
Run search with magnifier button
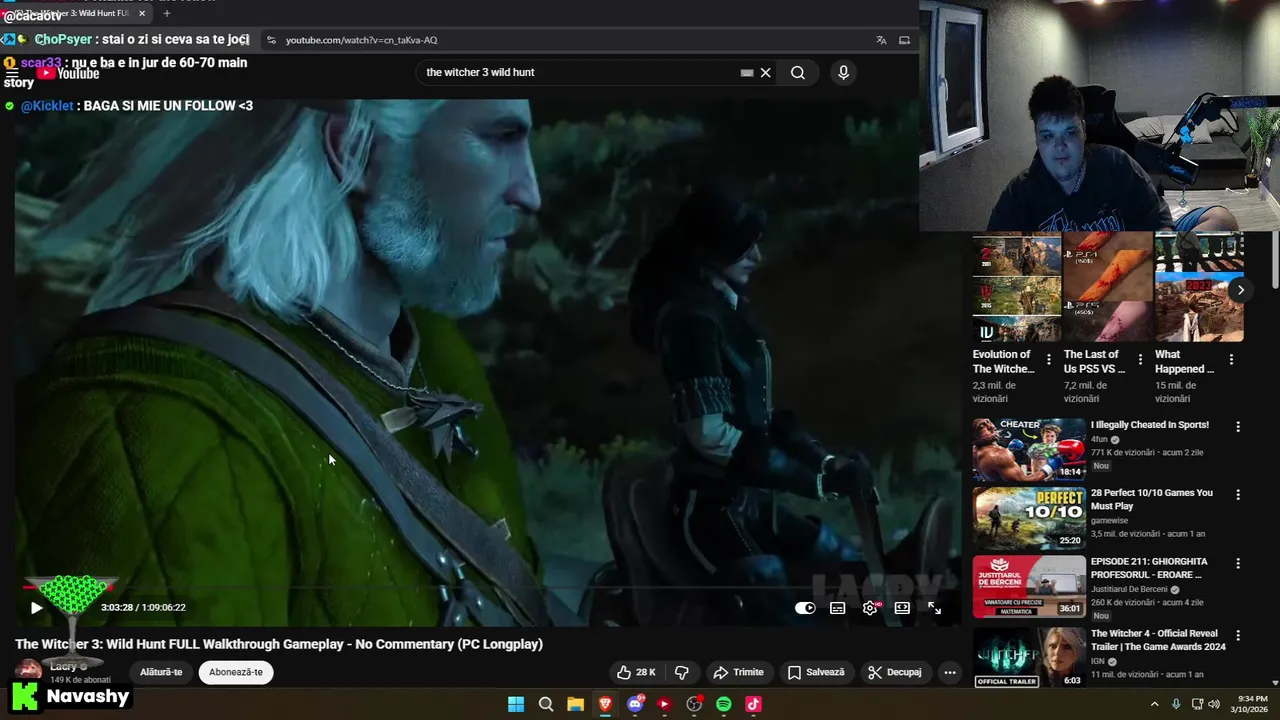coord(798,72)
